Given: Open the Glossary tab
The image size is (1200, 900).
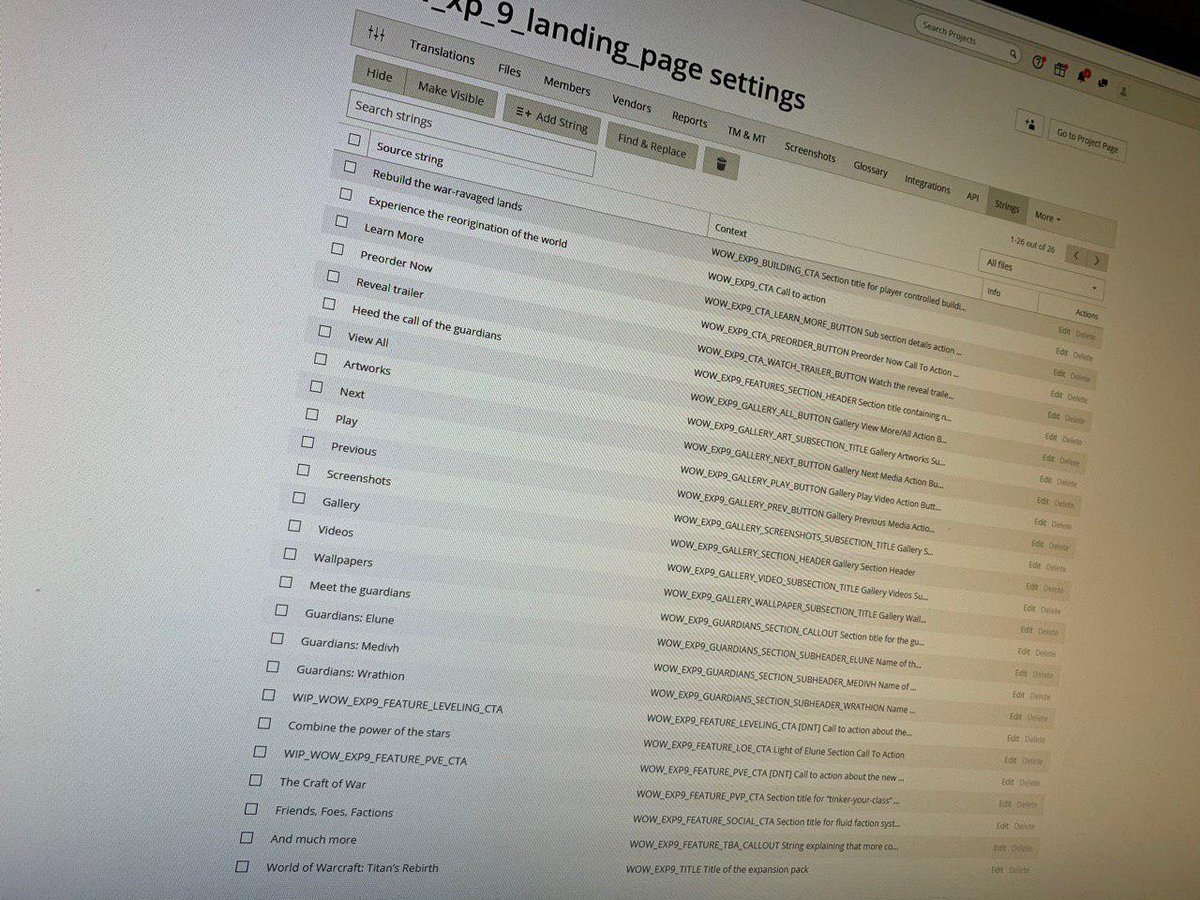Looking at the screenshot, I should pyautogui.click(x=870, y=169).
